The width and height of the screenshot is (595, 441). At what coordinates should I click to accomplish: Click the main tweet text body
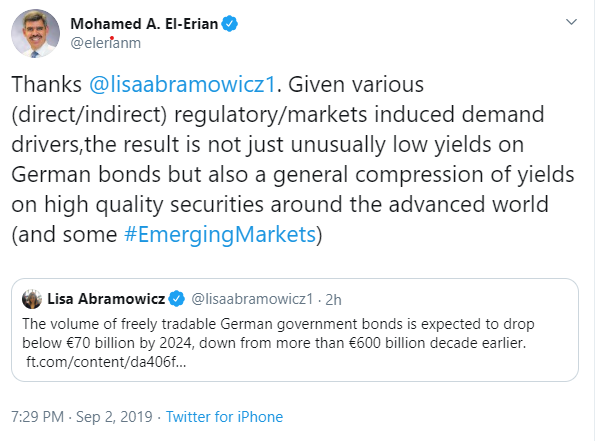pos(293,159)
